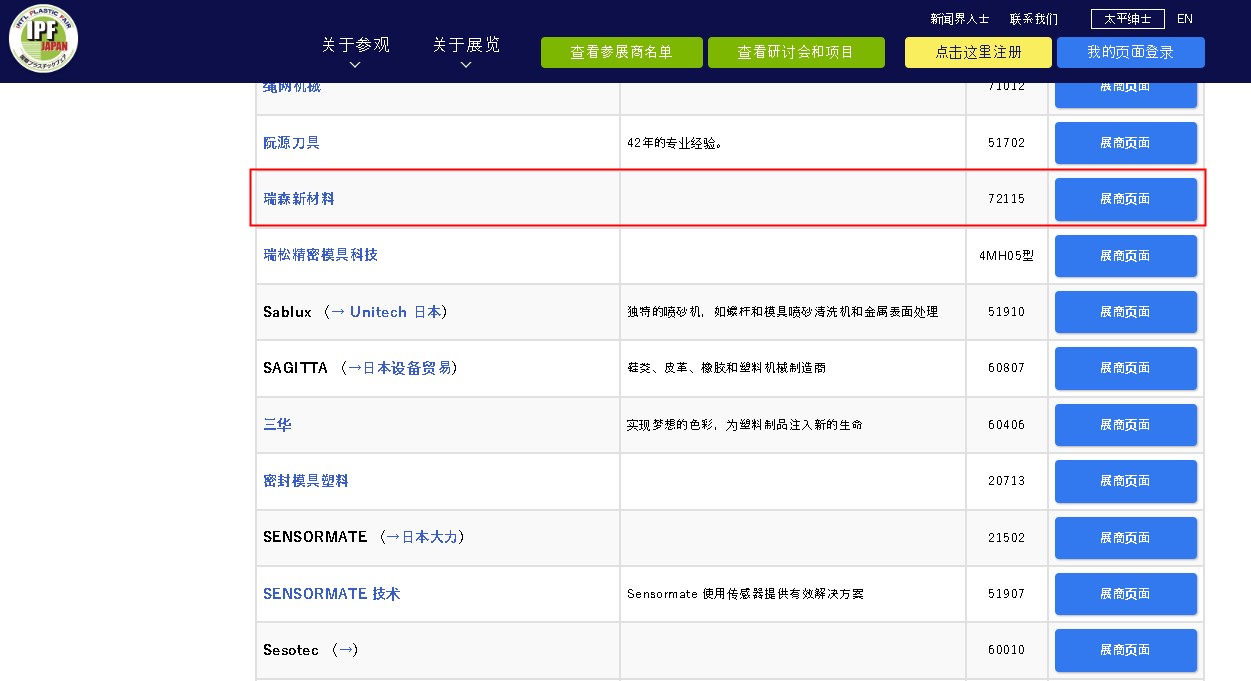
Task: Open 瑞松精密模具科技 exhibitor link
Action: [320, 255]
